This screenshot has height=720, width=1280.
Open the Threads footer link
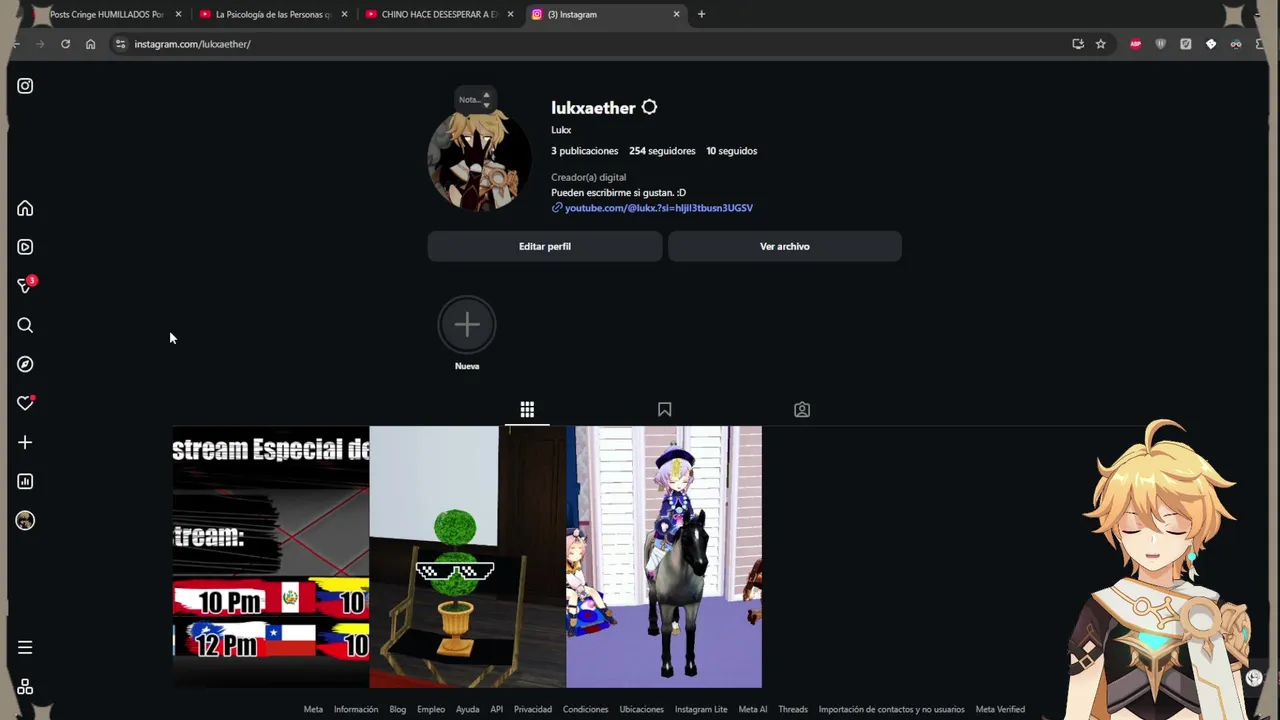point(793,709)
